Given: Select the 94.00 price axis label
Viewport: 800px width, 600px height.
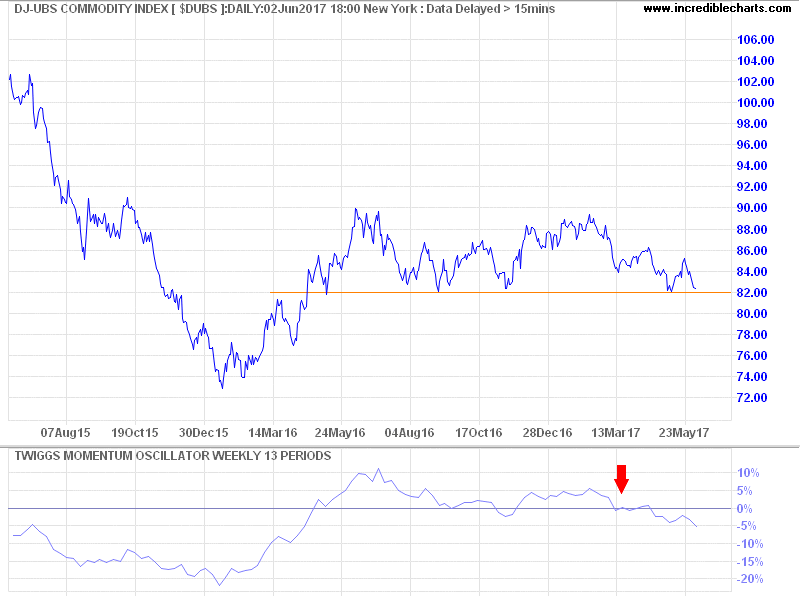Looking at the screenshot, I should [752, 166].
